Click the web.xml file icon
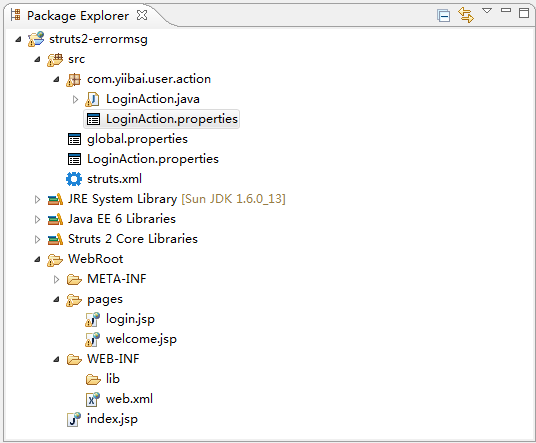This screenshot has height=443, width=536. 92,399
